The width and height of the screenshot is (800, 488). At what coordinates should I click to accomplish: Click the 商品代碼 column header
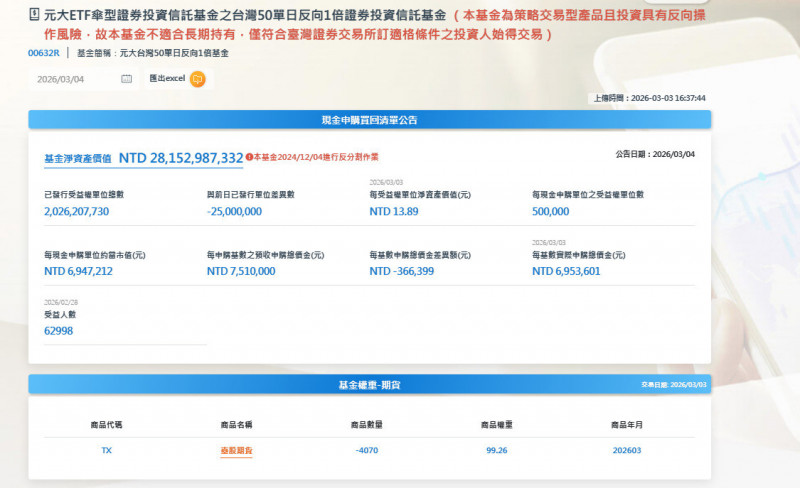click(106, 424)
